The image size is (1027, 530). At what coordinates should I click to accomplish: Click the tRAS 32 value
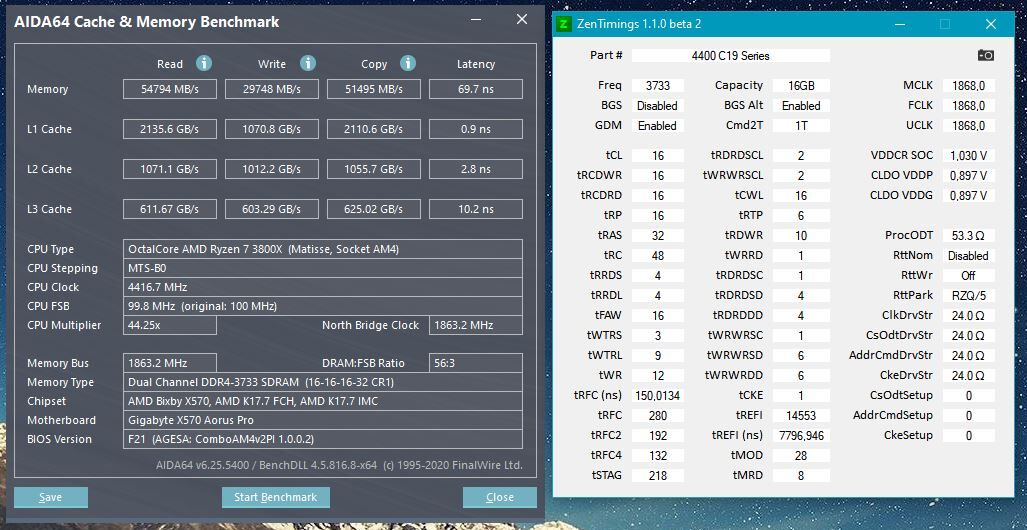pyautogui.click(x=658, y=236)
